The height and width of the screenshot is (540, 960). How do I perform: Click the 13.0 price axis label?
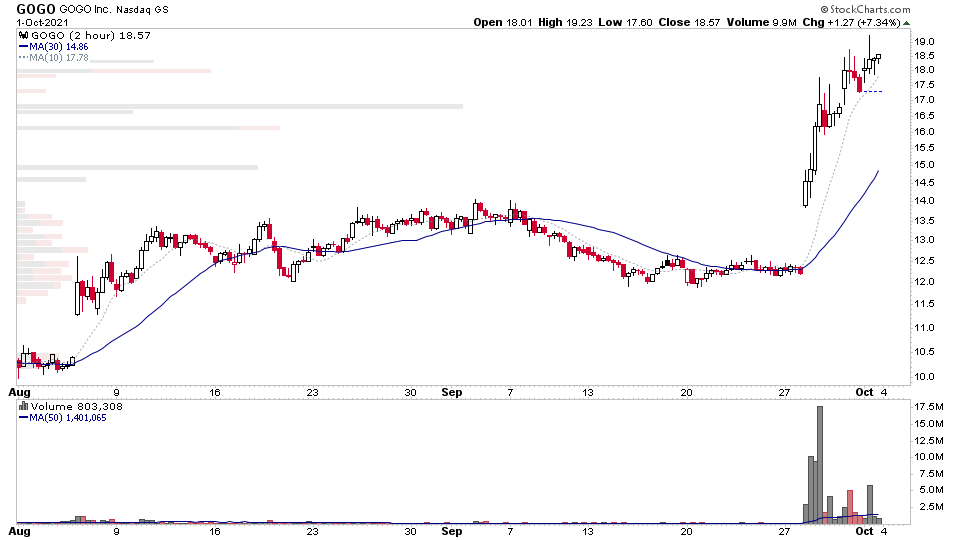coord(924,240)
